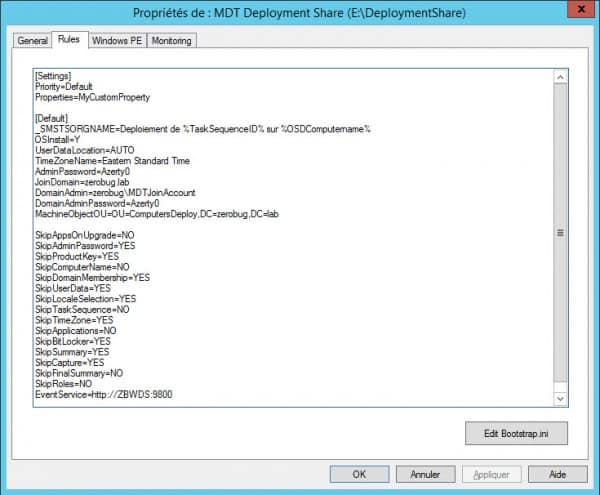Click the [Settings] line in rules
Viewport: 600px width, 495px height.
(x=53, y=76)
